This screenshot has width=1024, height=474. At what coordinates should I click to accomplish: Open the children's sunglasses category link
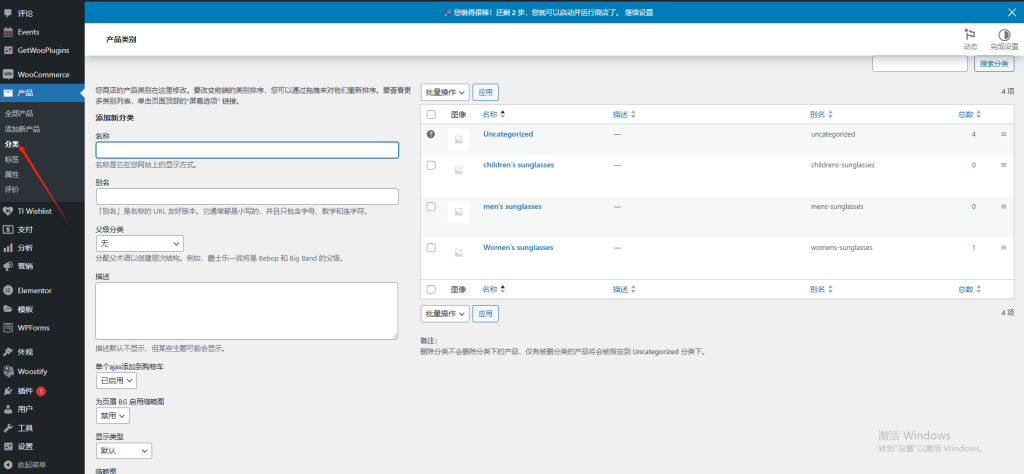tap(519, 165)
